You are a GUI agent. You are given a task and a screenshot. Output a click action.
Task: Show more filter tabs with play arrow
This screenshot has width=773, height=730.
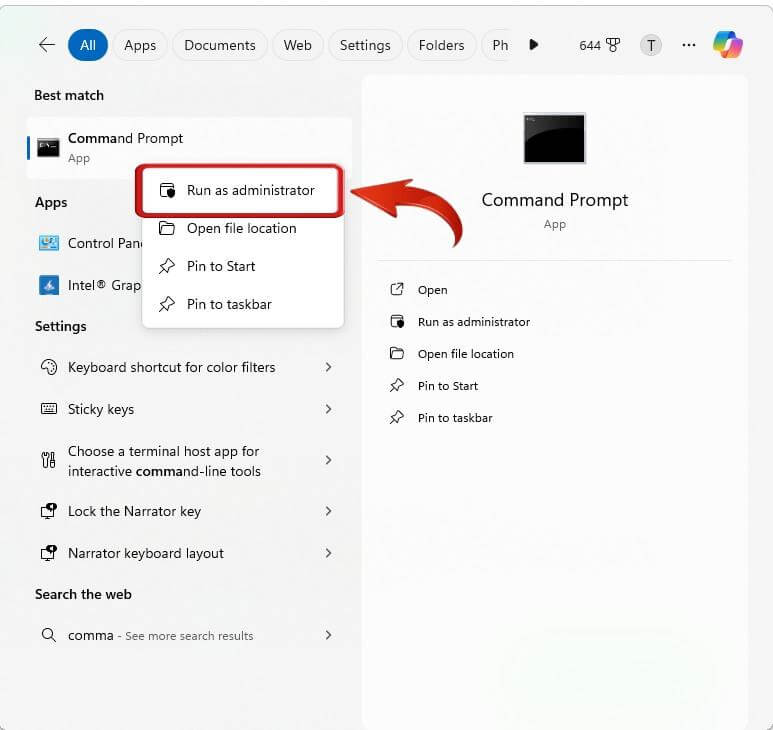533,45
